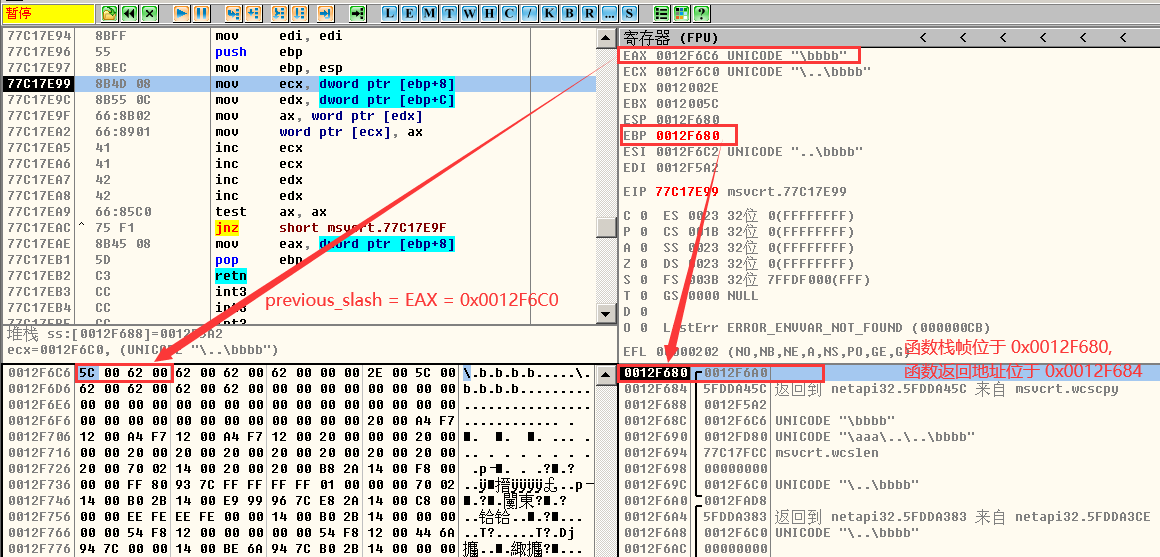The image size is (1160, 557).
Task: Open the Breakpoints window (B button)
Action: (569, 14)
